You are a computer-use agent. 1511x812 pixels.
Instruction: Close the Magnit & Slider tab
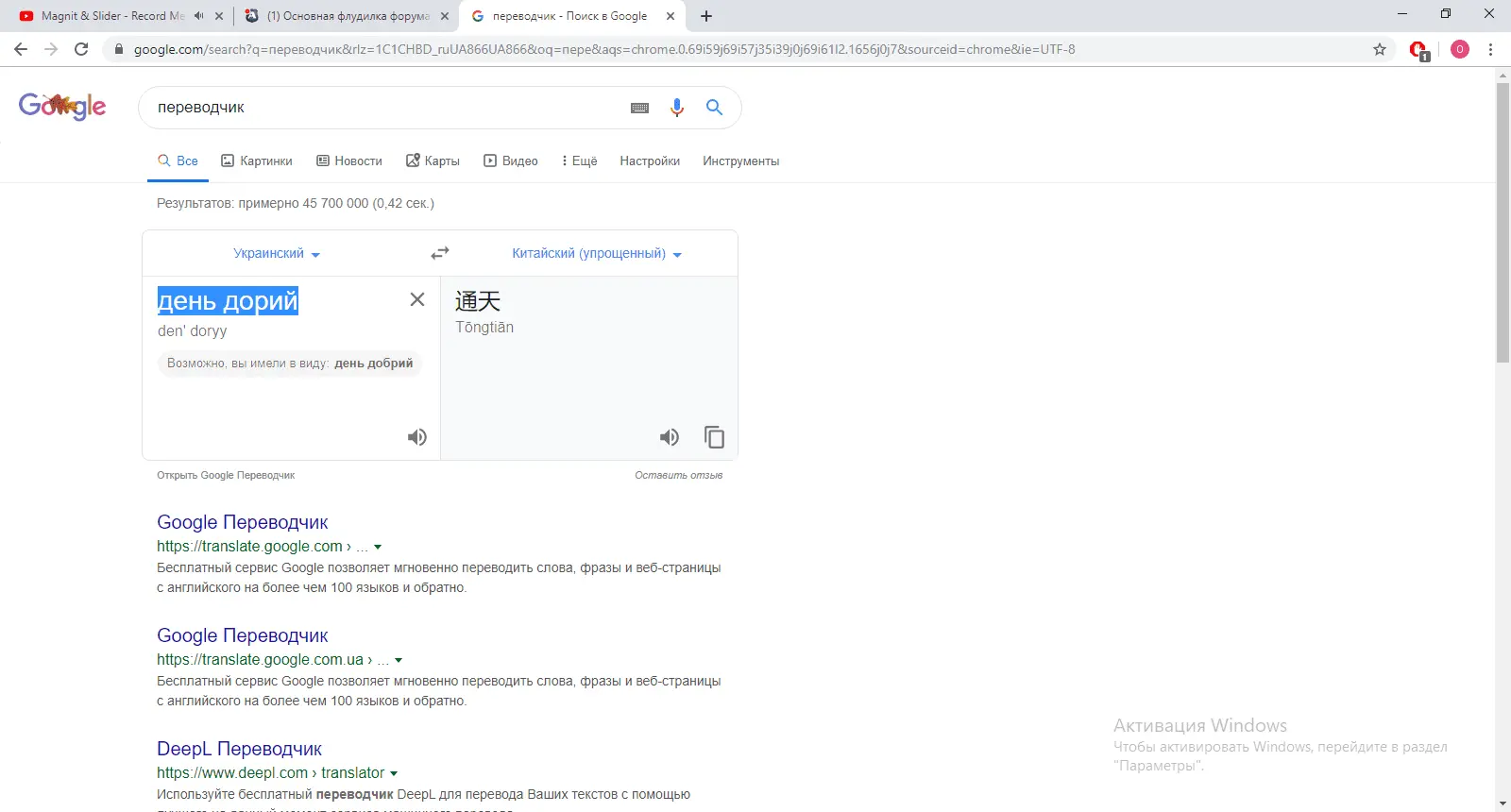point(219,16)
